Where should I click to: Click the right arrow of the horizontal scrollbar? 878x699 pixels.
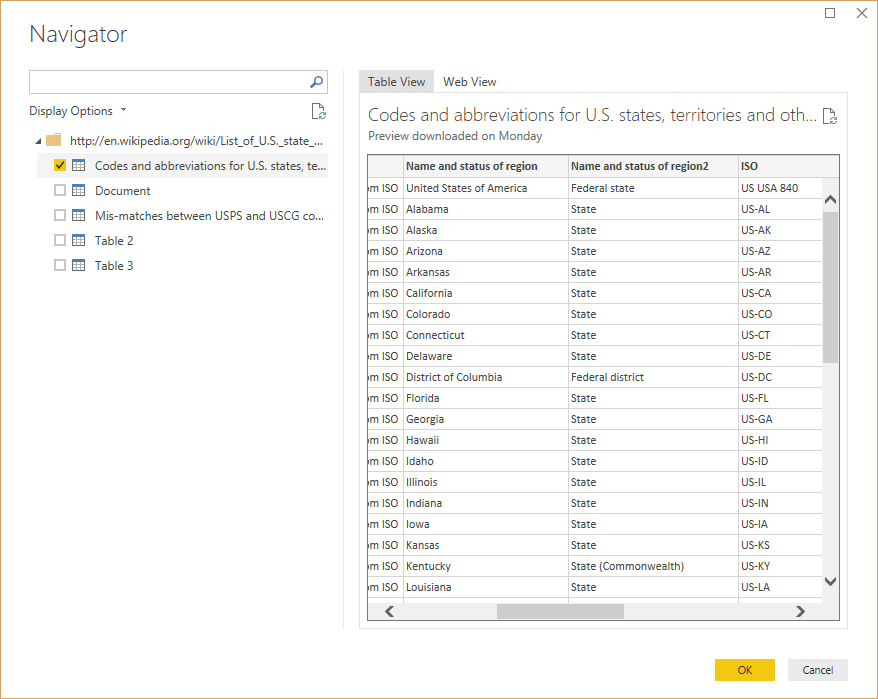[x=800, y=610]
